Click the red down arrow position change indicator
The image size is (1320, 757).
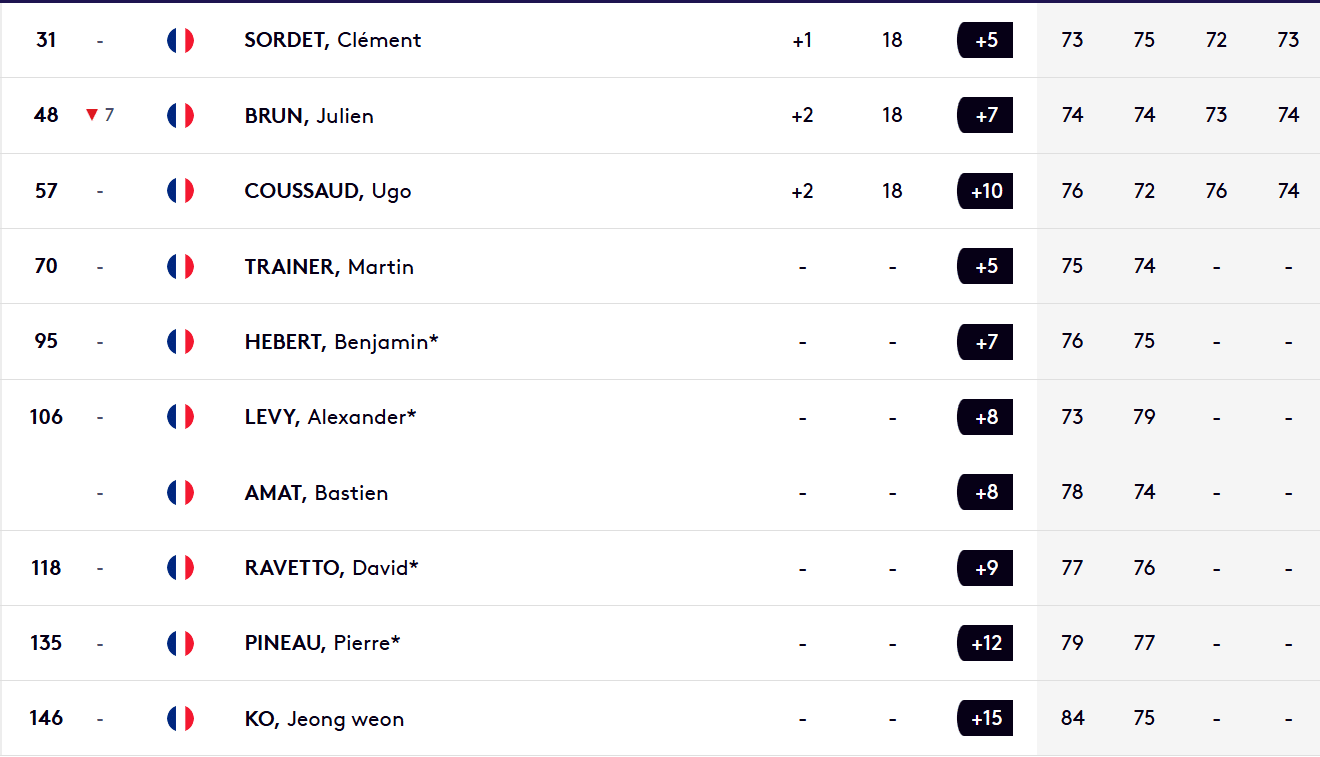coord(92,115)
